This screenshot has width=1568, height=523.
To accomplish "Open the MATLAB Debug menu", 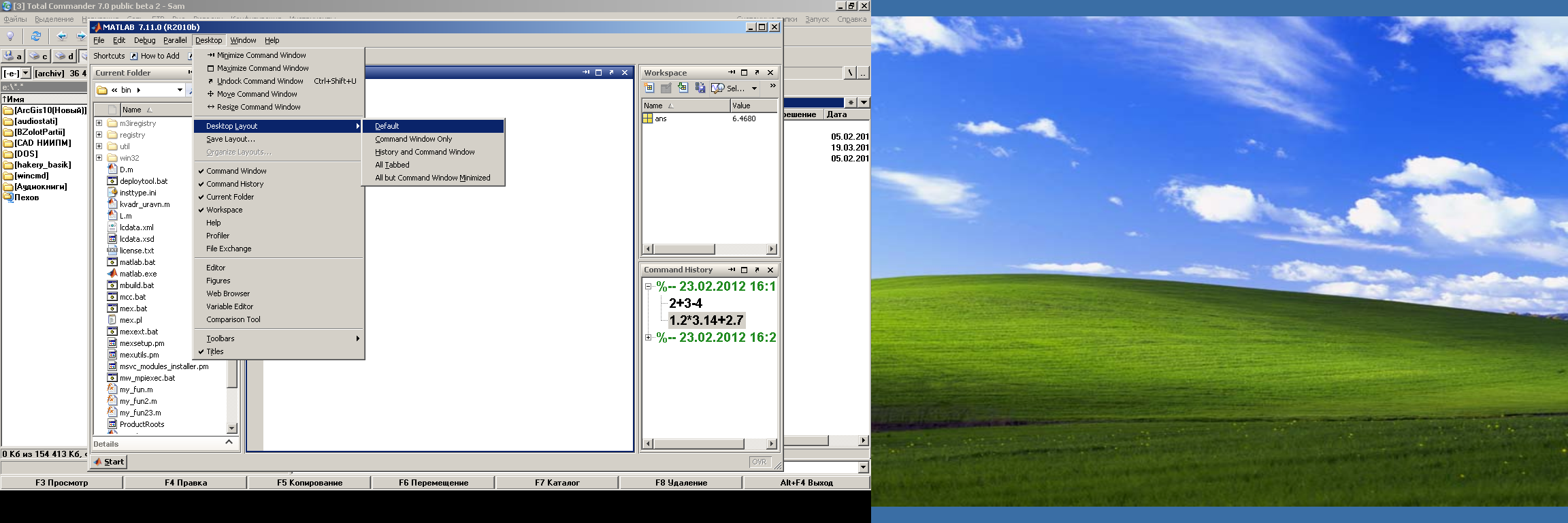I will point(144,40).
